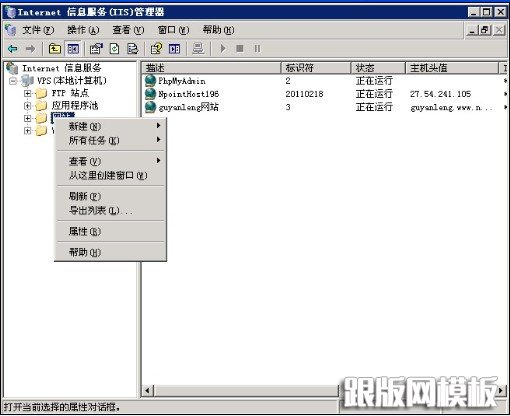Click the 状态 column header

[378, 68]
